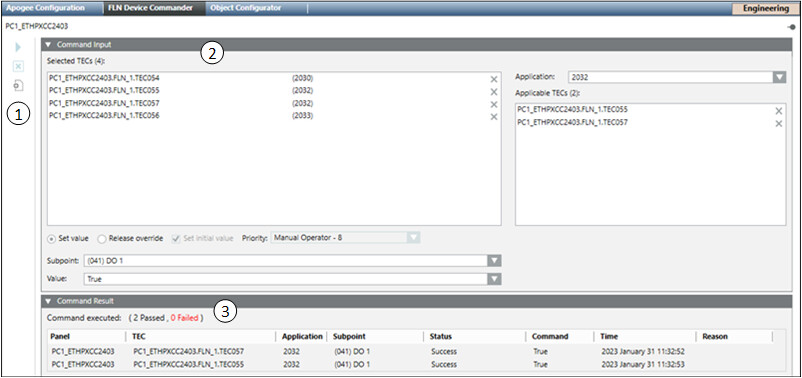Click the 11:32:52 time cell

click(643, 352)
